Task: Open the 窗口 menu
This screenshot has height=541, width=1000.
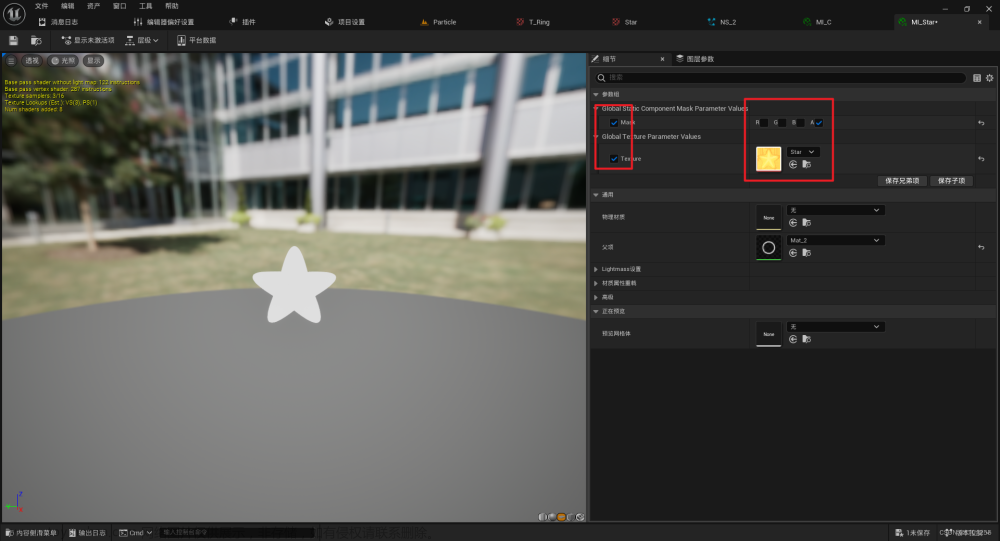Action: 120,6
